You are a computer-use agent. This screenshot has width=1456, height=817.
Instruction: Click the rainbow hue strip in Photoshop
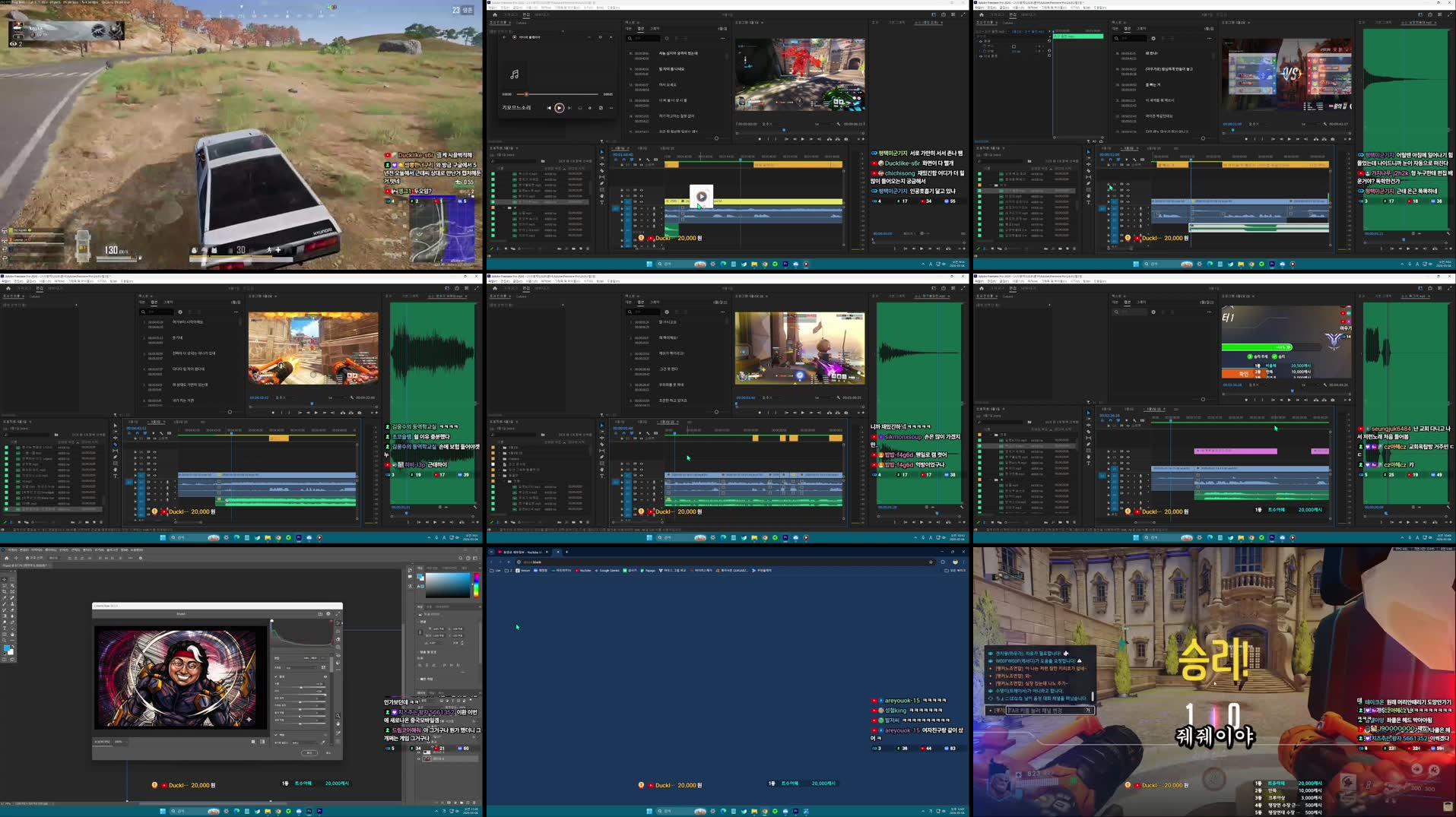477,585
